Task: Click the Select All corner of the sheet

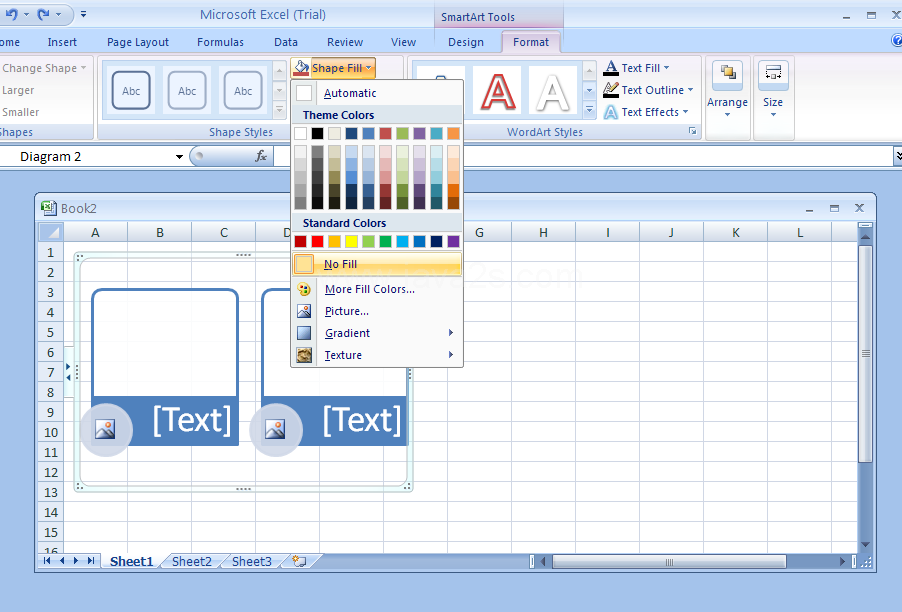Action: [51, 232]
